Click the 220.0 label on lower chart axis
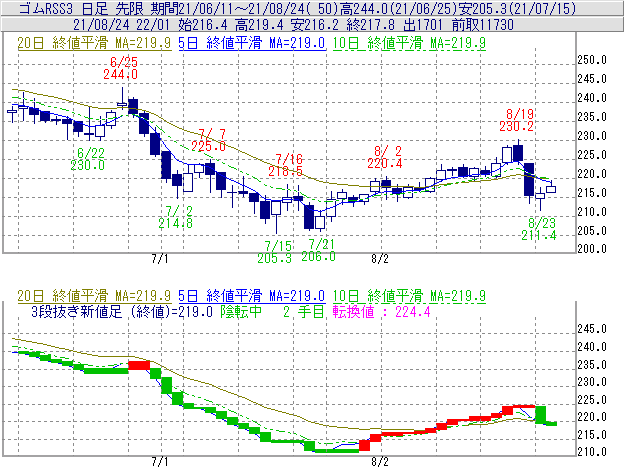624x475 pixels. tap(592, 417)
